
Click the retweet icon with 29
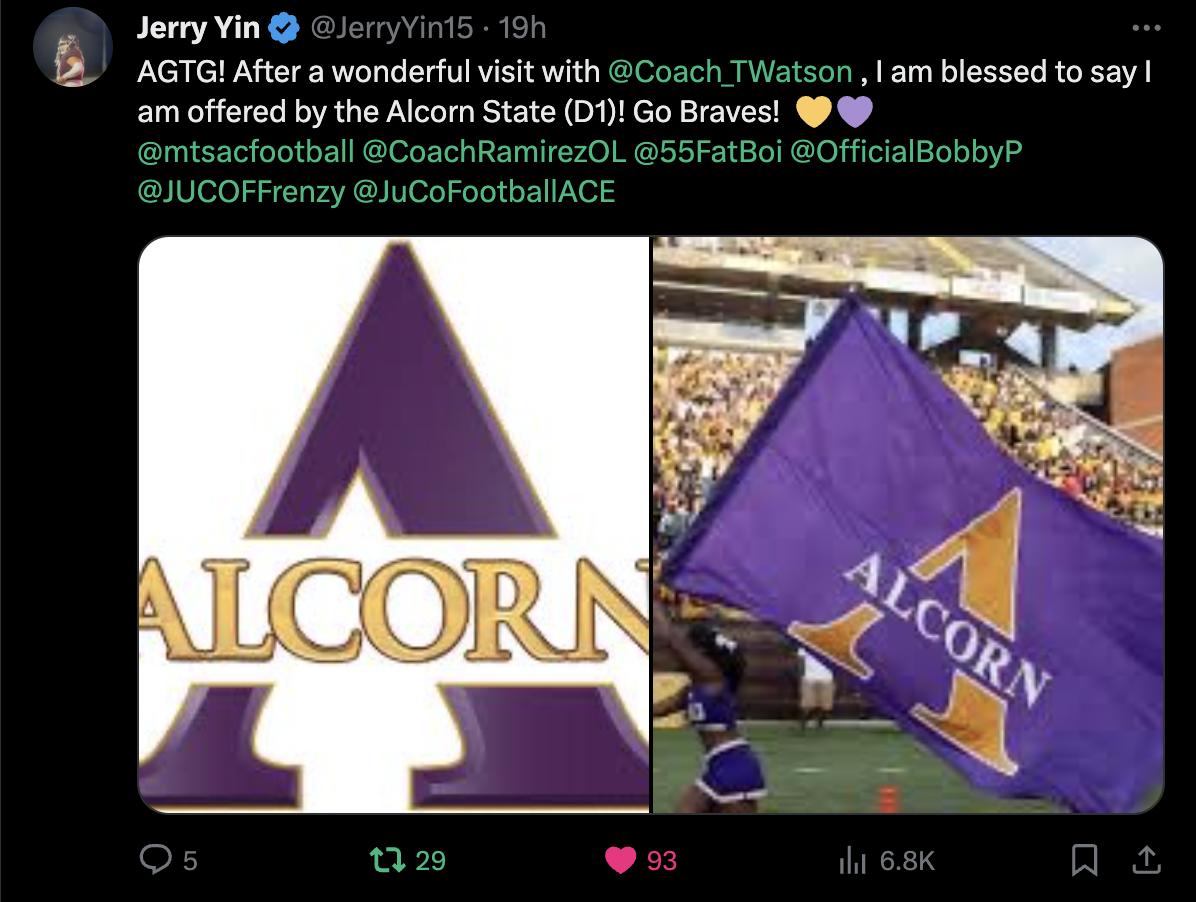(x=387, y=860)
